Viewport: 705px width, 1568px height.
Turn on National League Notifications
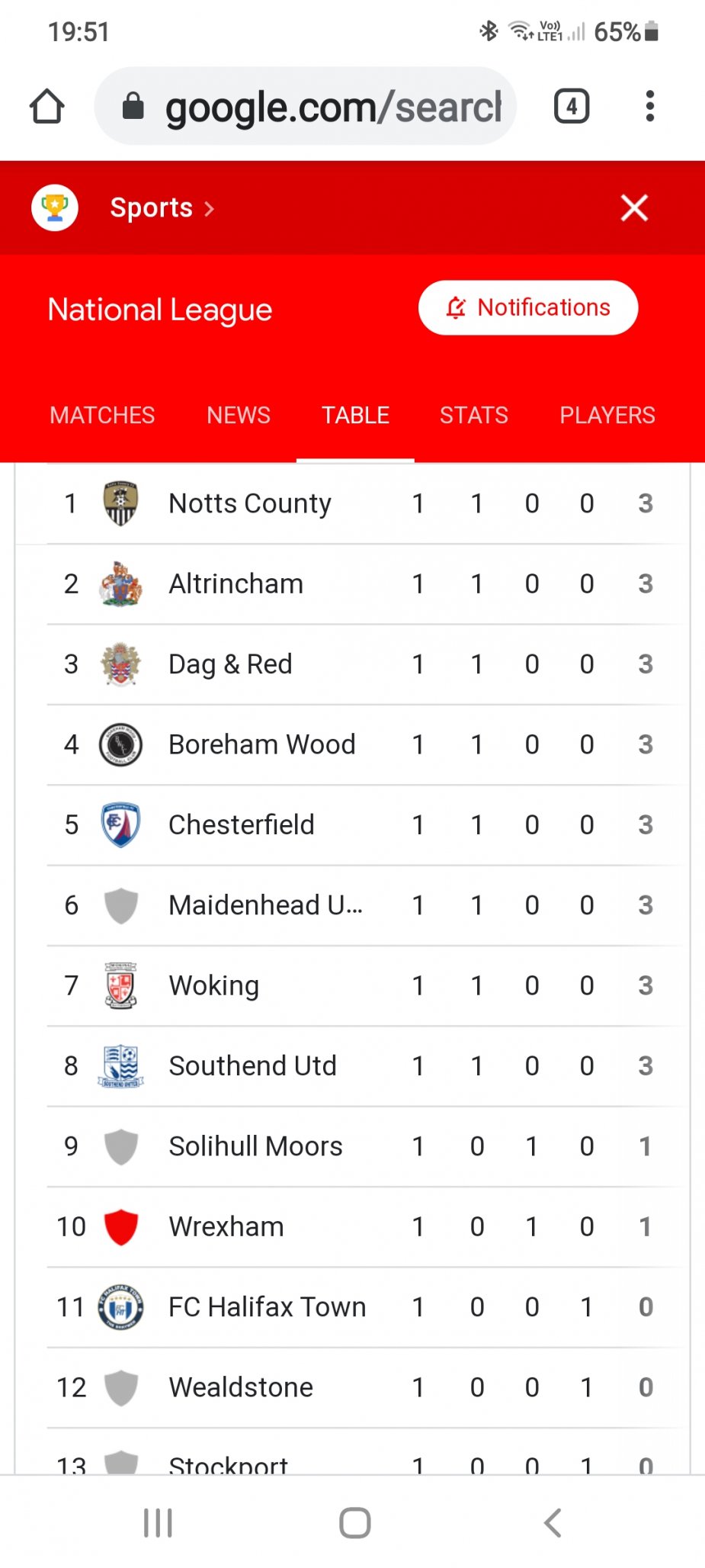tap(528, 307)
